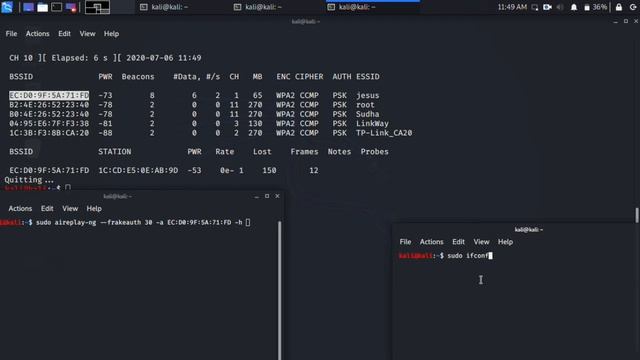
Task: Click highlighted BSSID EC:D0:9F:5A:71:FD in the network table
Action: pos(49,95)
